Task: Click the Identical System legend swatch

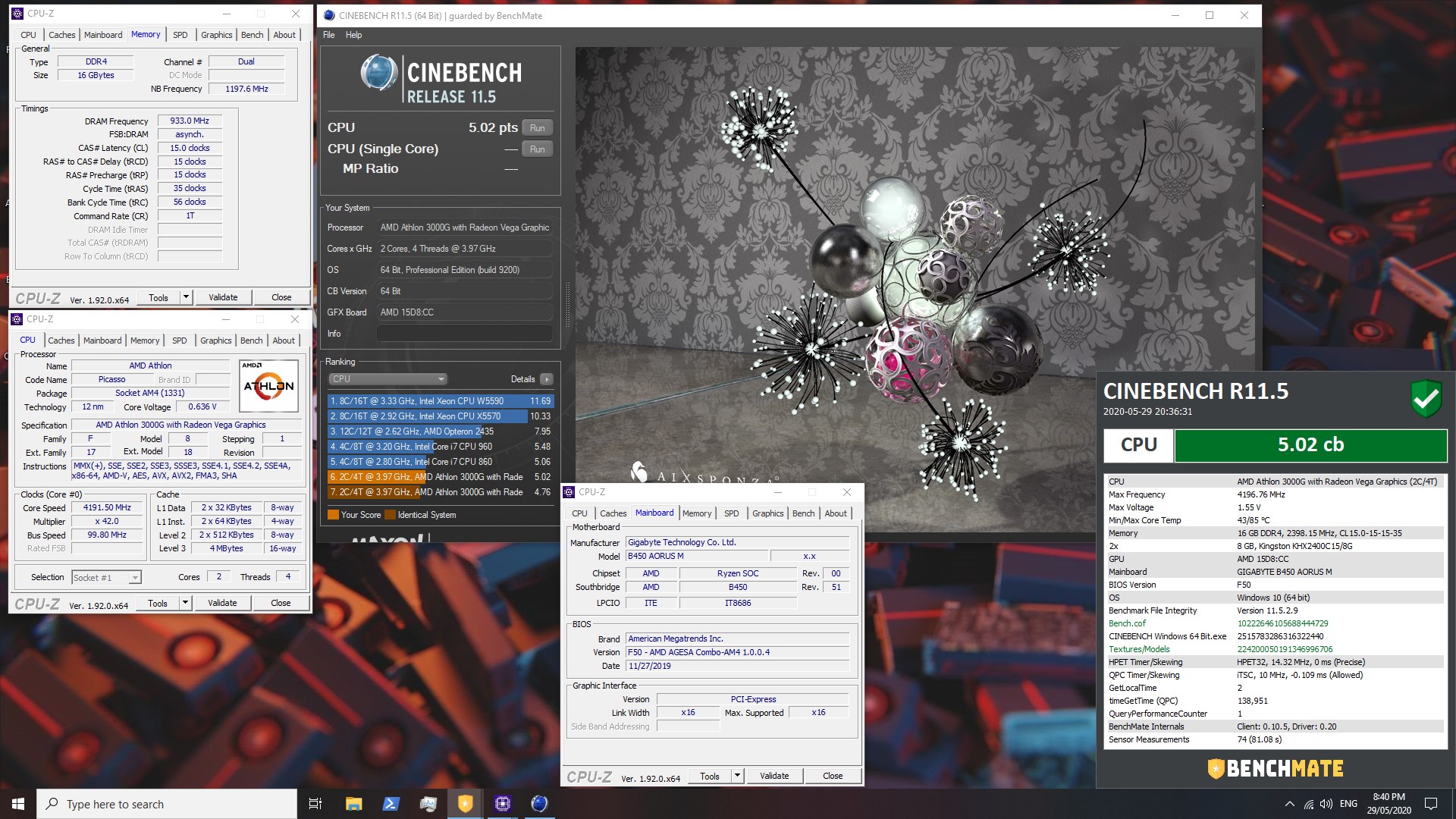Action: click(x=390, y=515)
